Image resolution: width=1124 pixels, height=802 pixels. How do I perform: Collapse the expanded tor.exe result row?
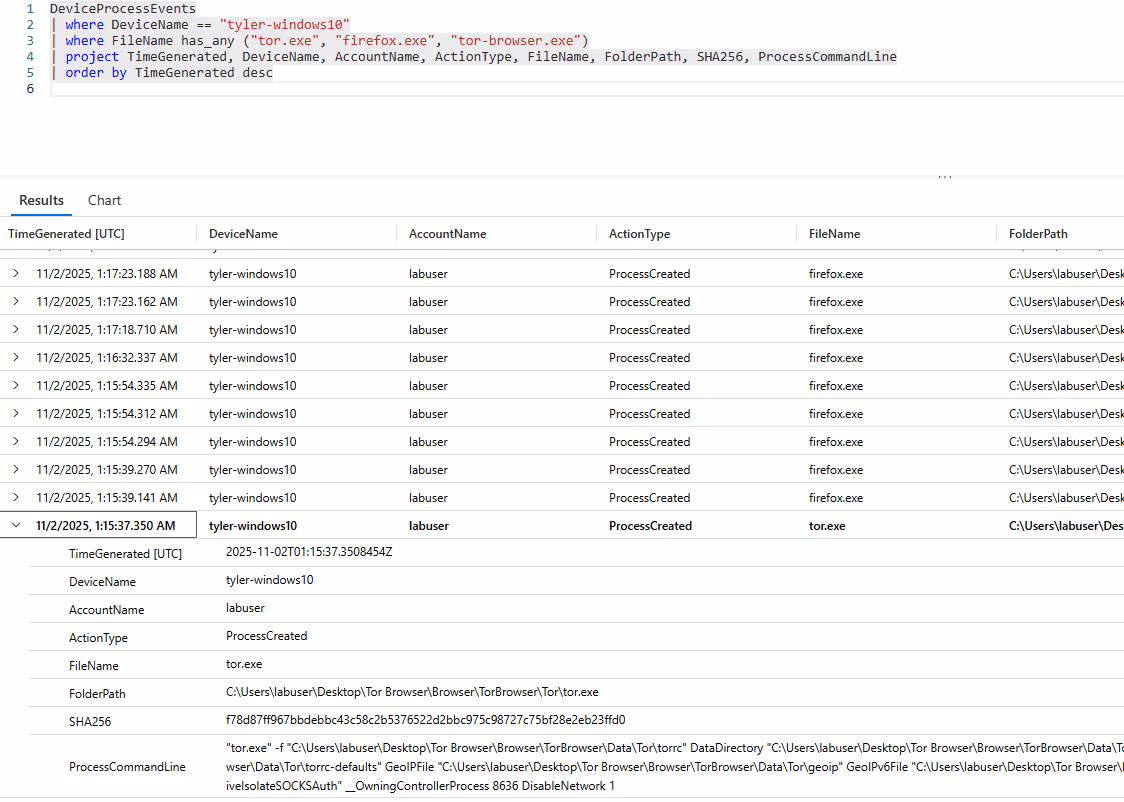17,524
